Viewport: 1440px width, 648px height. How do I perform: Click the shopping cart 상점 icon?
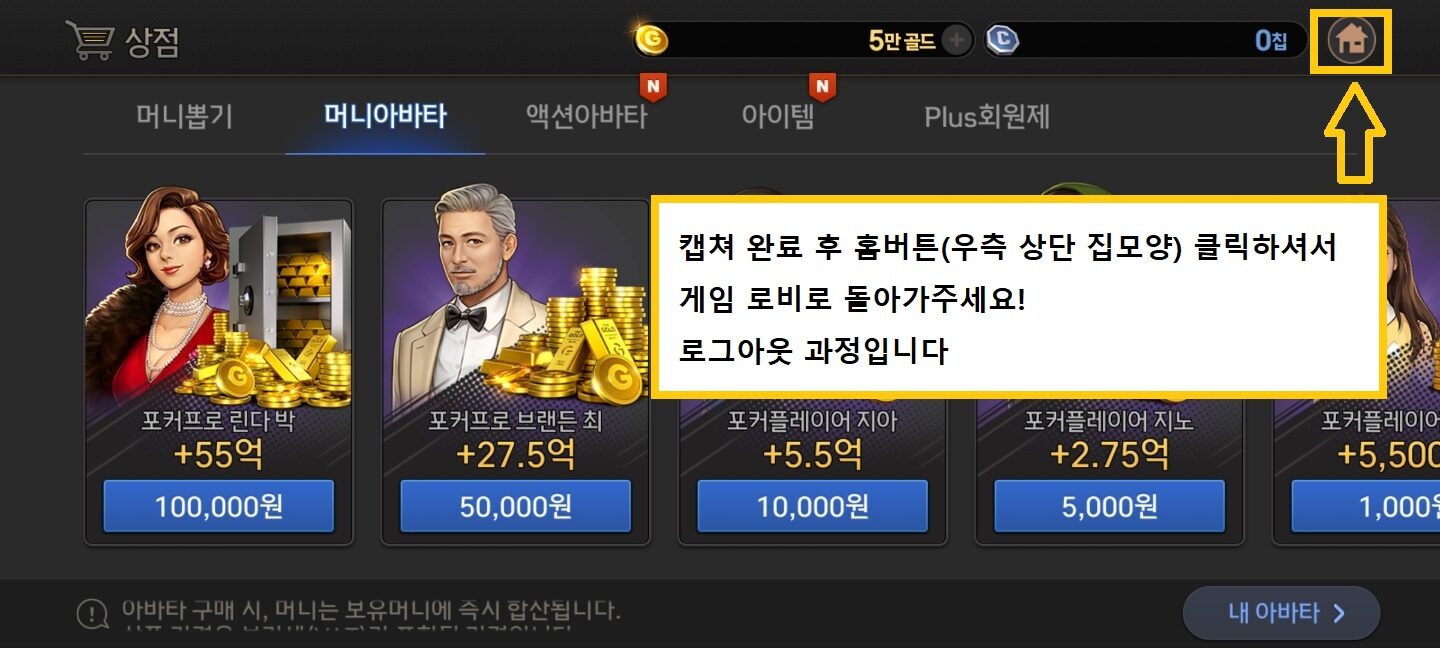87,41
